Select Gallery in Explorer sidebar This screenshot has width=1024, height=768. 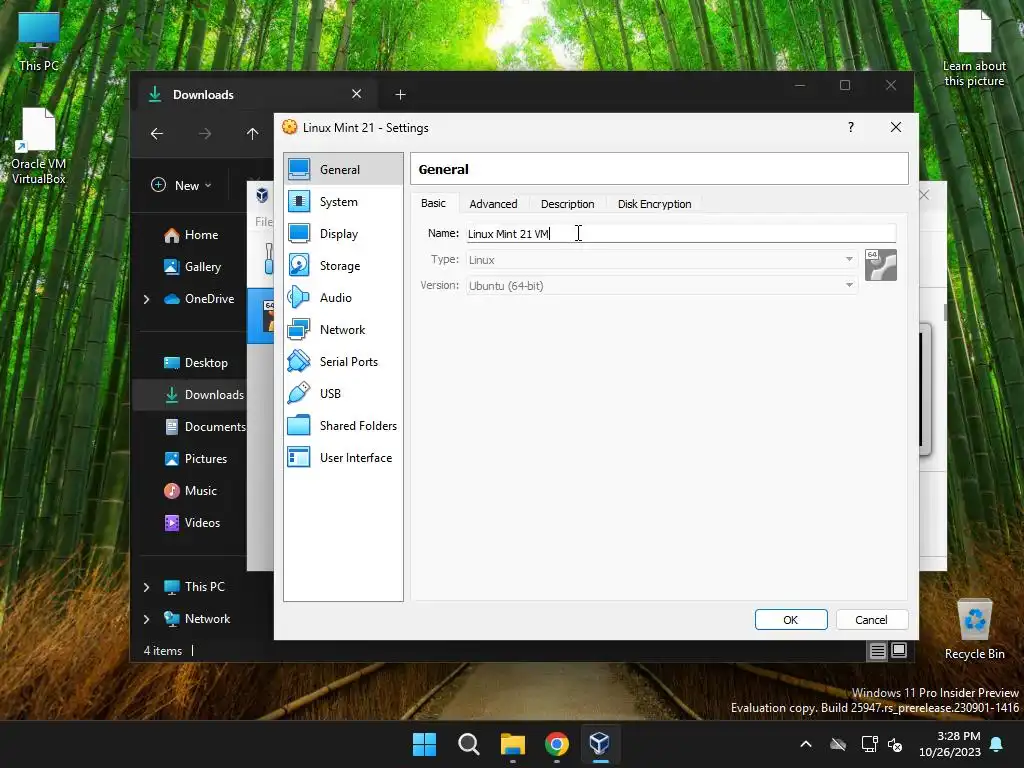(x=193, y=266)
